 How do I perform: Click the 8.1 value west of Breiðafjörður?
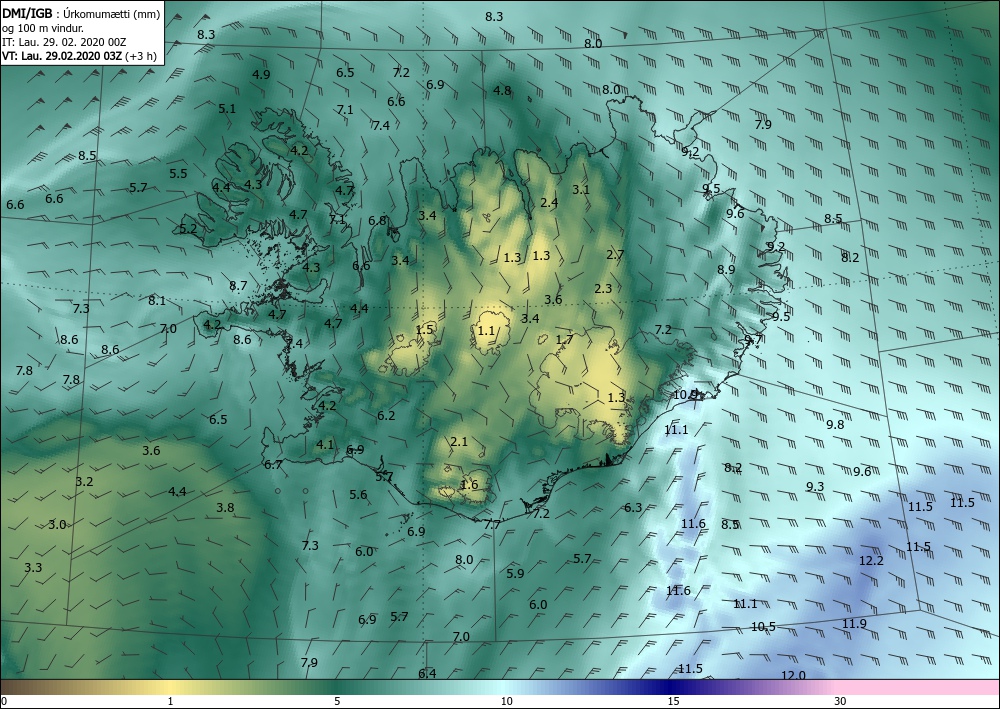pyautogui.click(x=157, y=300)
